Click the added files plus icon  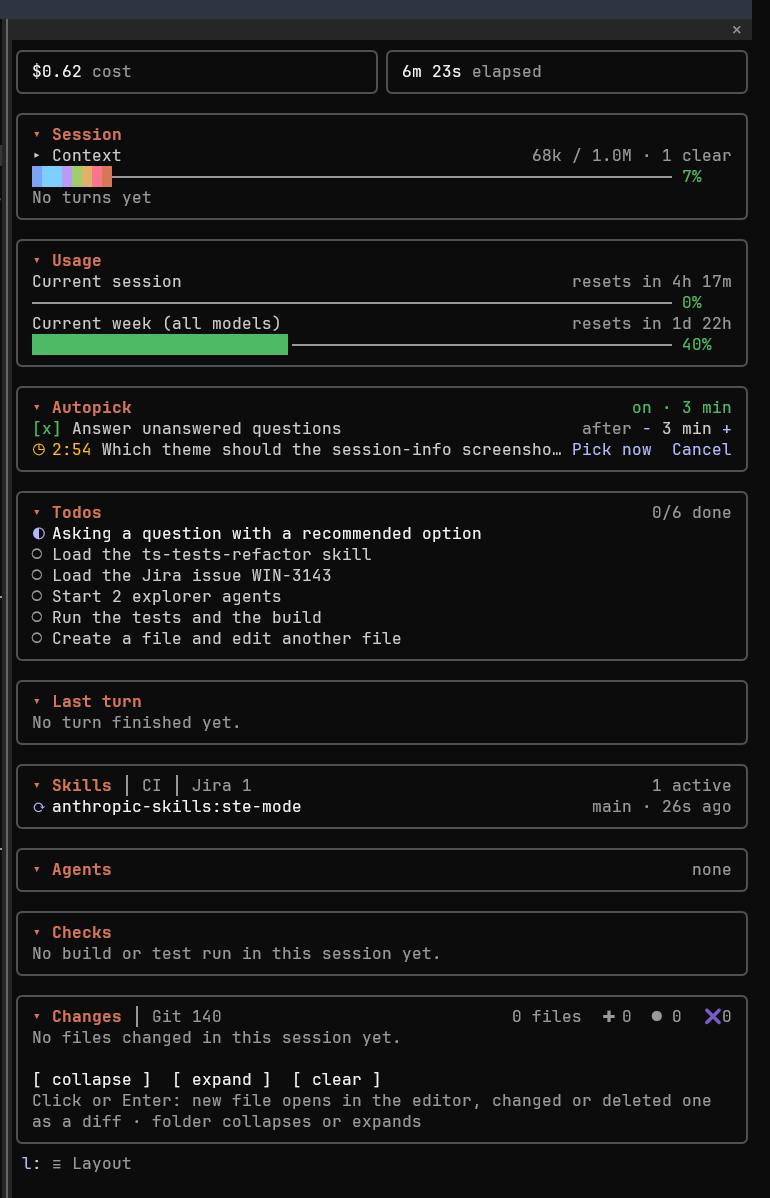coord(609,1017)
